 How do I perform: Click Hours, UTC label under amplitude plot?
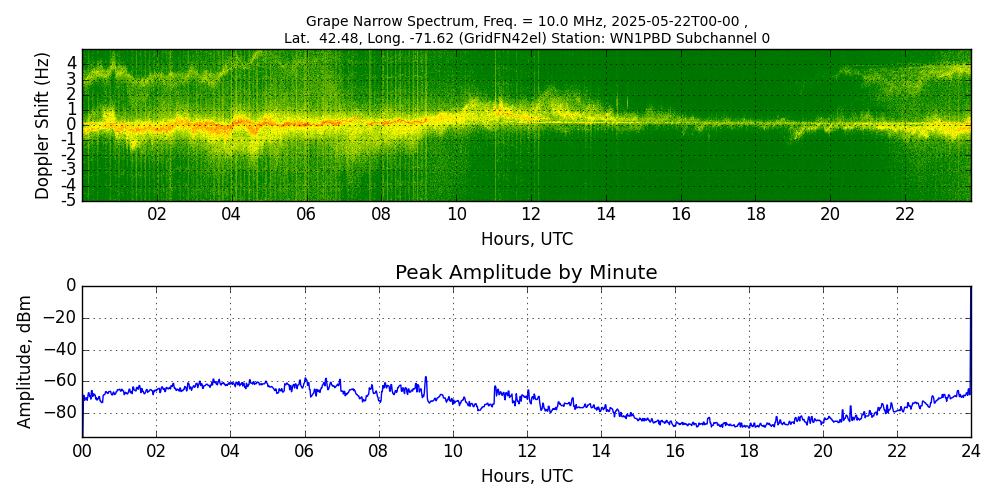[526, 476]
